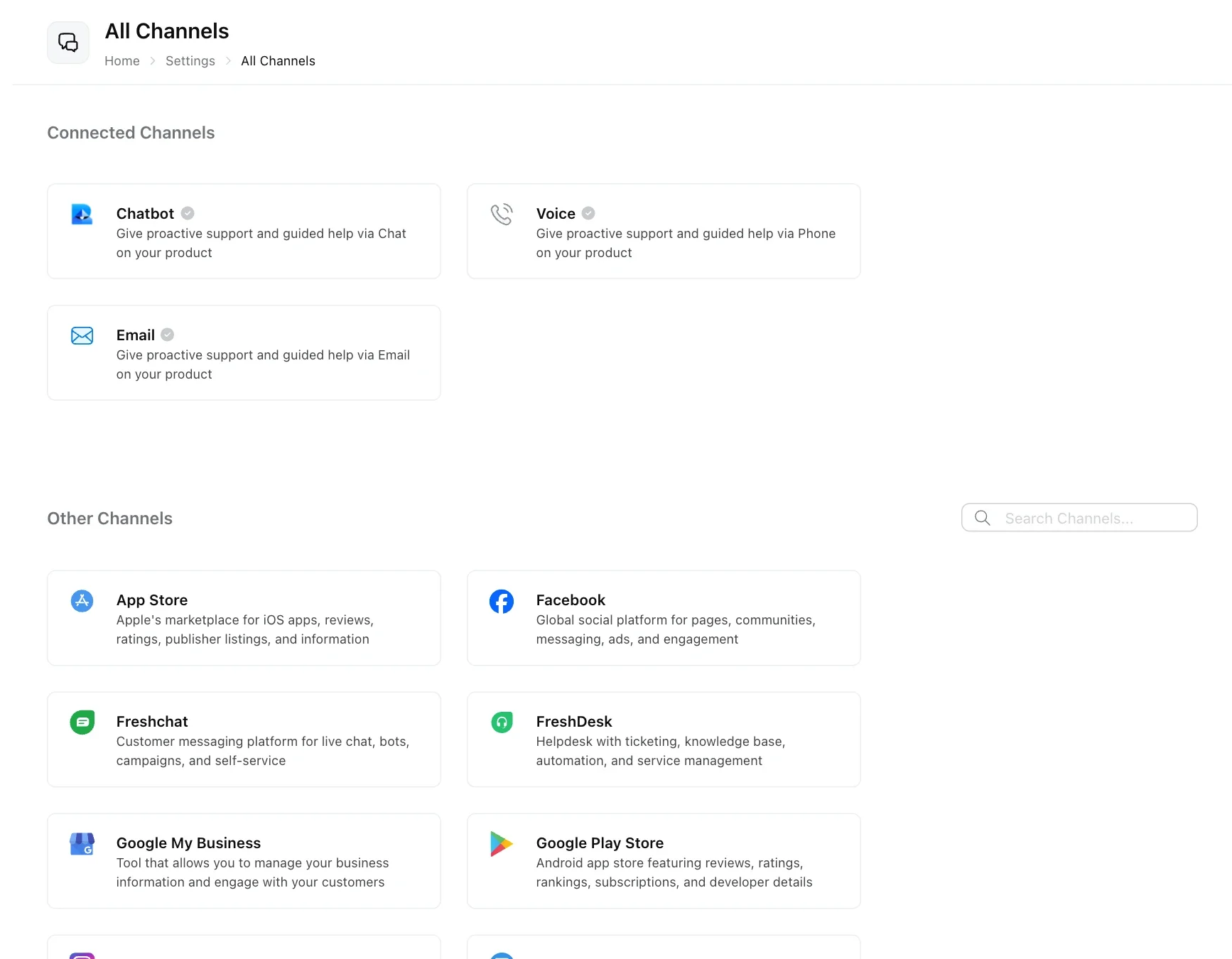Go to Home in the breadcrumb
This screenshot has width=1232, height=959.
[122, 61]
